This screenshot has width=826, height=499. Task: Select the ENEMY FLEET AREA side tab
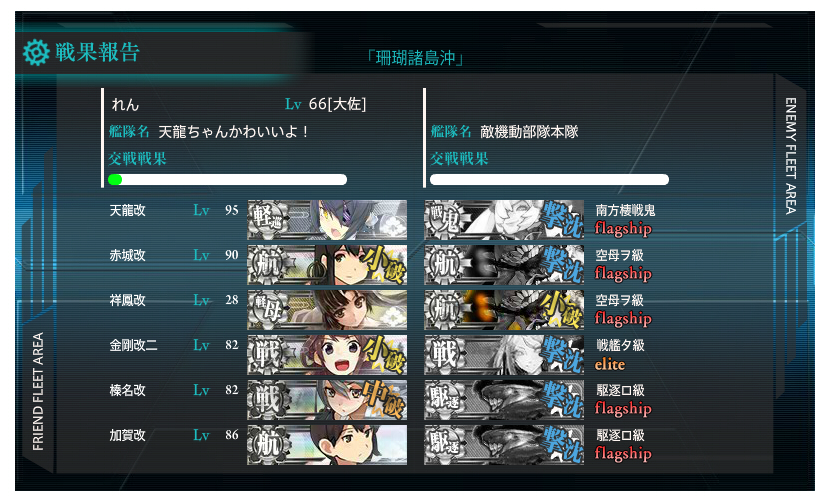[x=790, y=155]
